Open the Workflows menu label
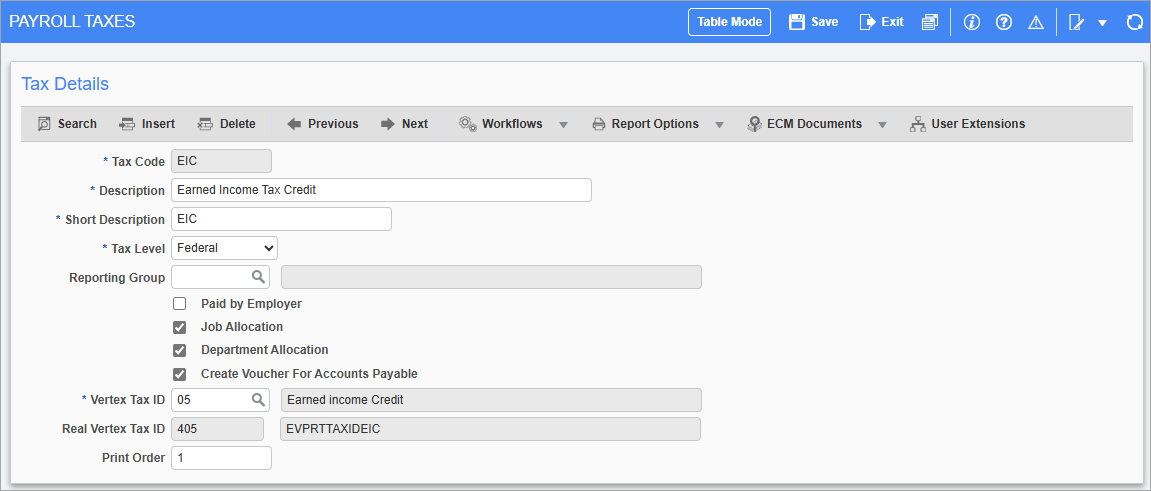The image size is (1151, 491). coord(512,124)
